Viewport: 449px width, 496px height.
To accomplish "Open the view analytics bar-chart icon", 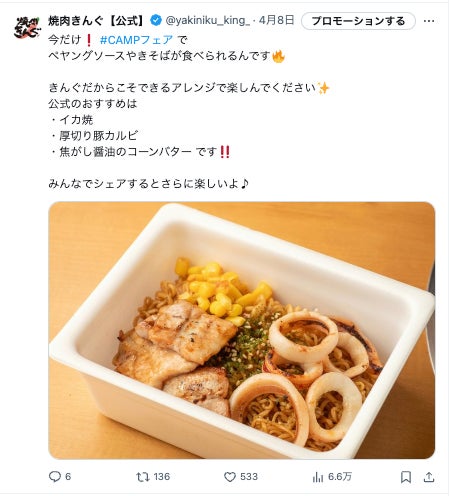I will pyautogui.click(x=318, y=477).
